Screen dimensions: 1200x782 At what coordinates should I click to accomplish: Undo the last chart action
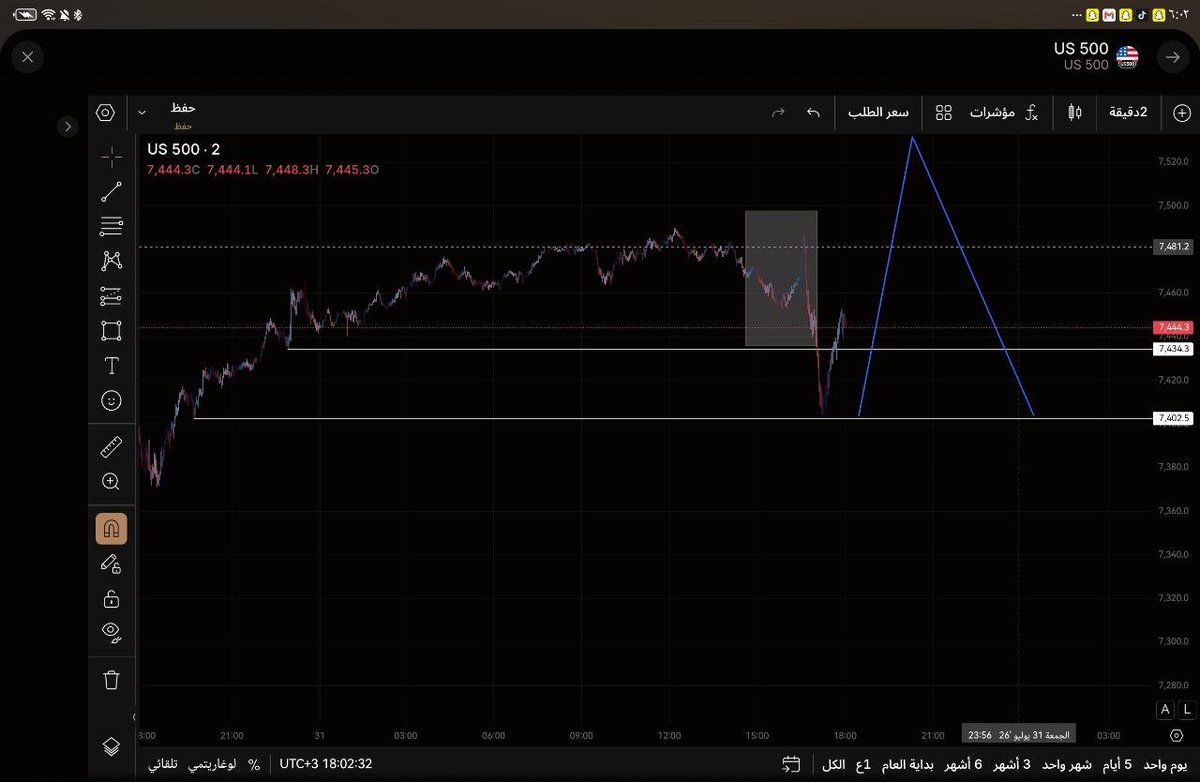click(x=813, y=113)
